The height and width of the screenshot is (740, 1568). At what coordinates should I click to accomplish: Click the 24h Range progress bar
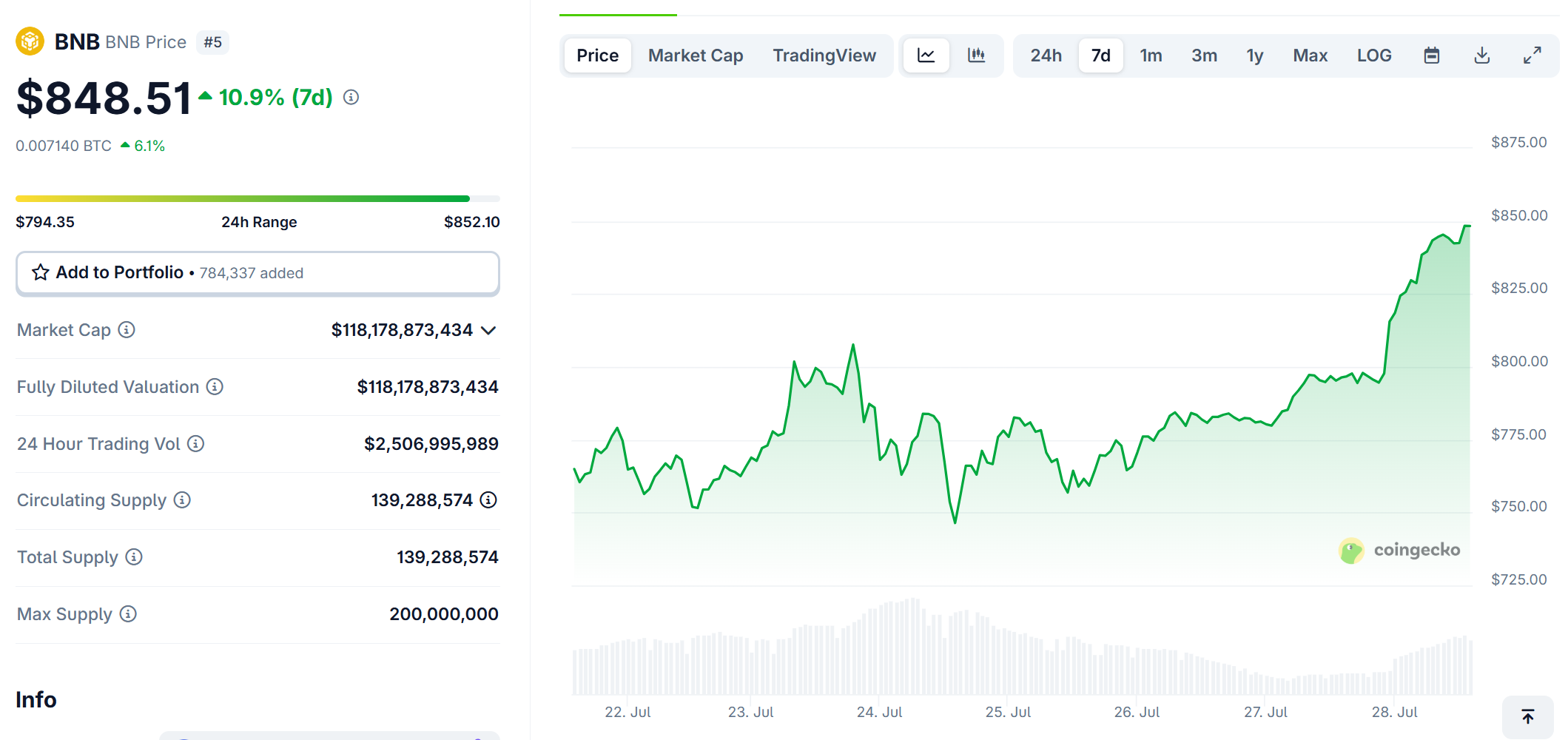(258, 198)
